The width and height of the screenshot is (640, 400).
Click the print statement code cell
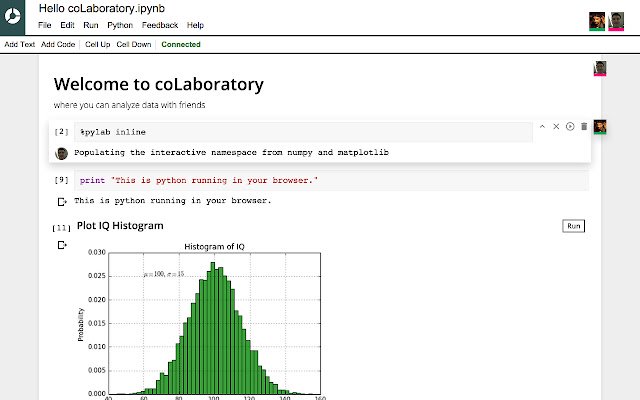331,180
